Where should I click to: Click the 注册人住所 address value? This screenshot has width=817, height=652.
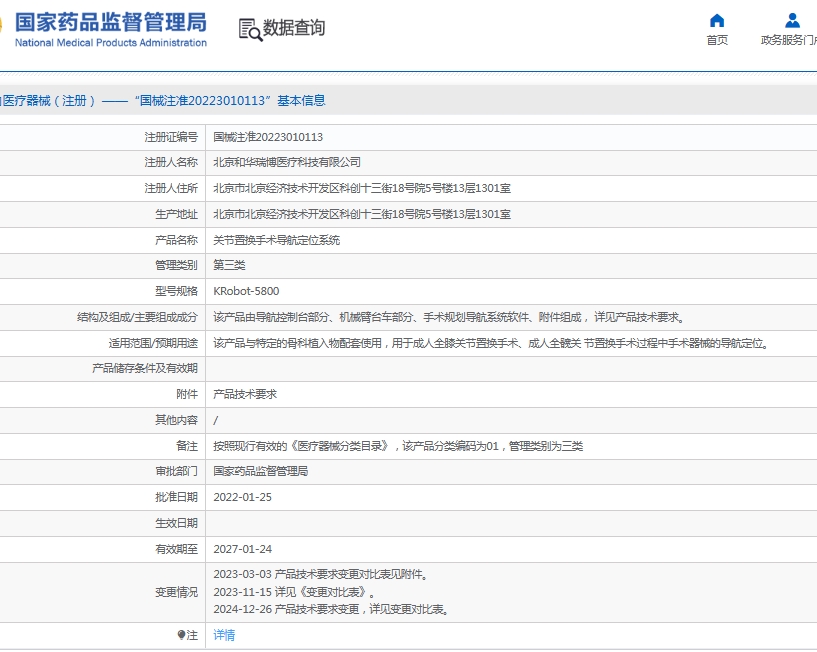tap(362, 188)
